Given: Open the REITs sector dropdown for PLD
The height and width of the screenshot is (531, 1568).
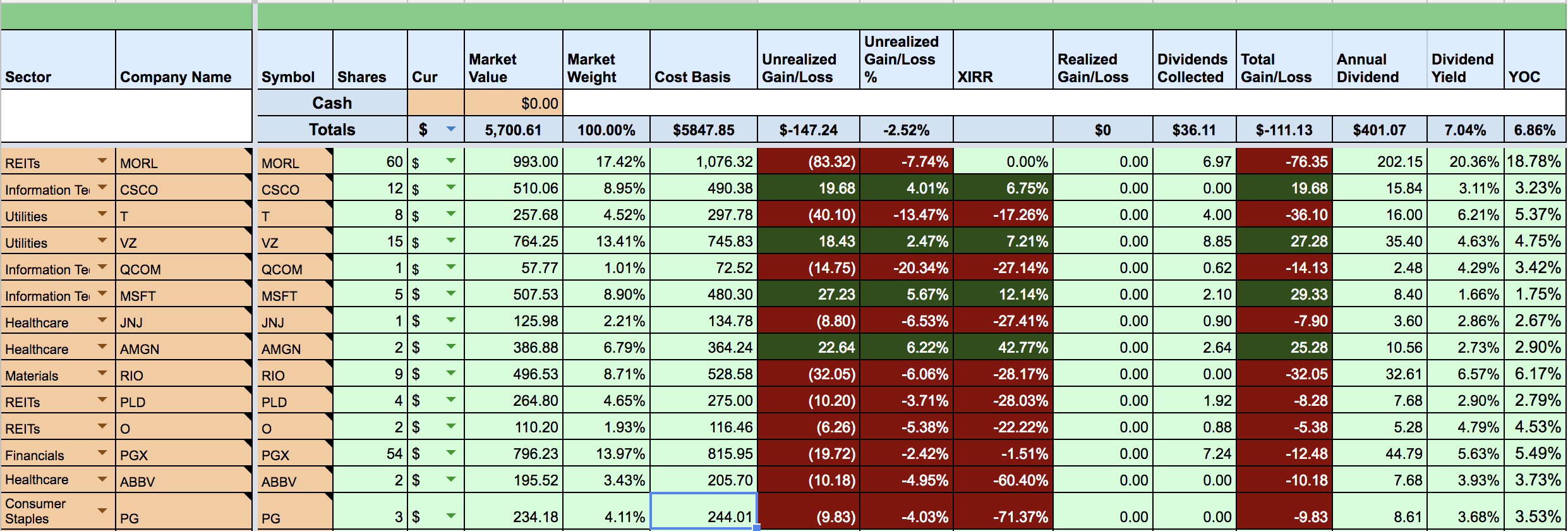Looking at the screenshot, I should click(102, 400).
